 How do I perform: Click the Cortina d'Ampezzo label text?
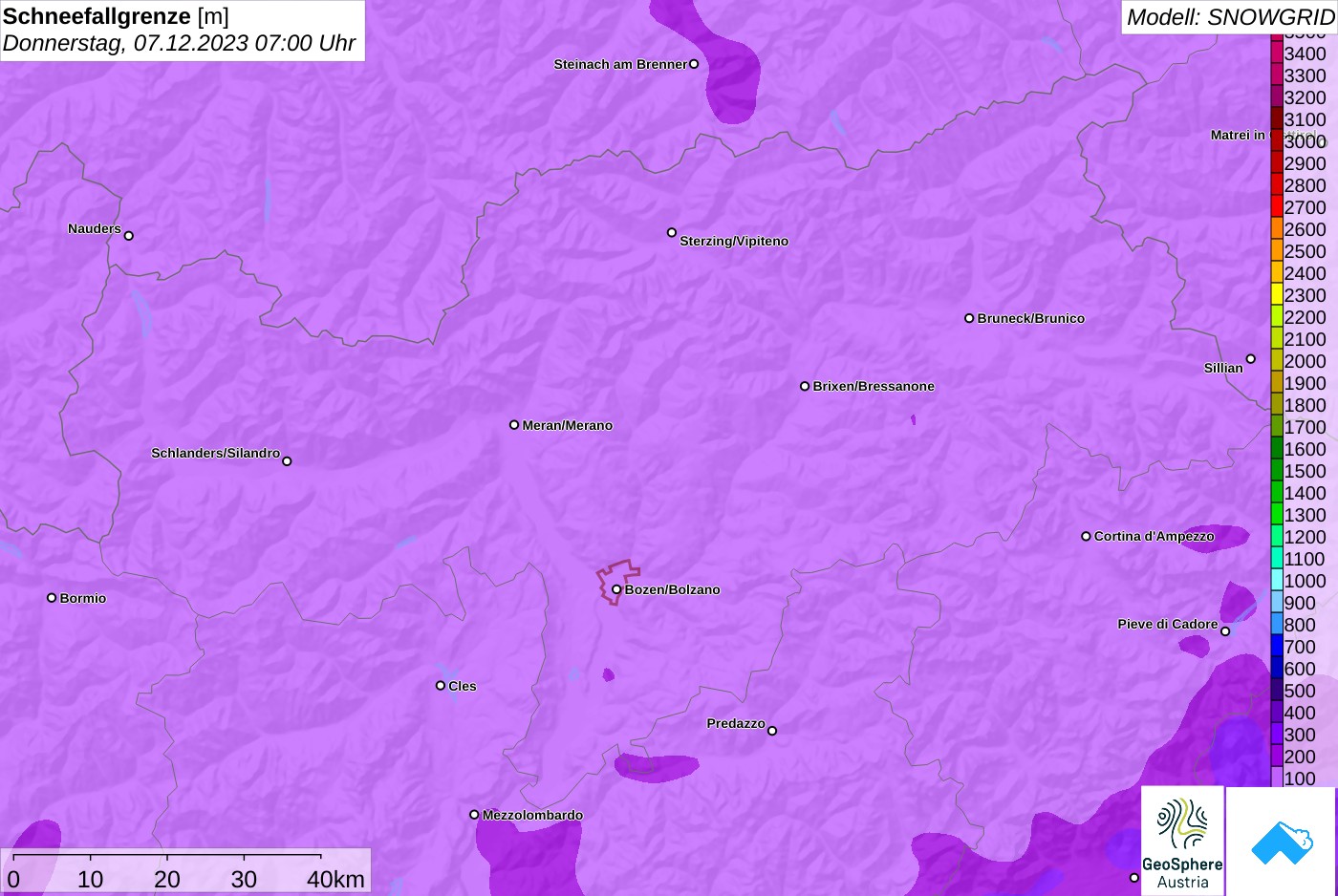(1154, 536)
